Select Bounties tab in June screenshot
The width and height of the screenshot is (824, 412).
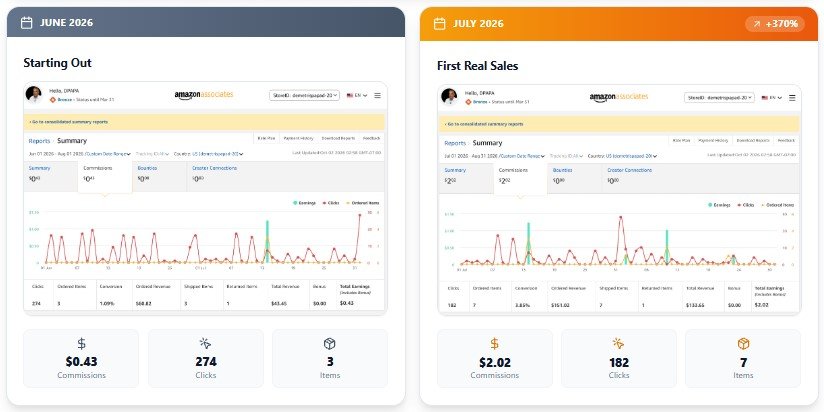(x=159, y=175)
